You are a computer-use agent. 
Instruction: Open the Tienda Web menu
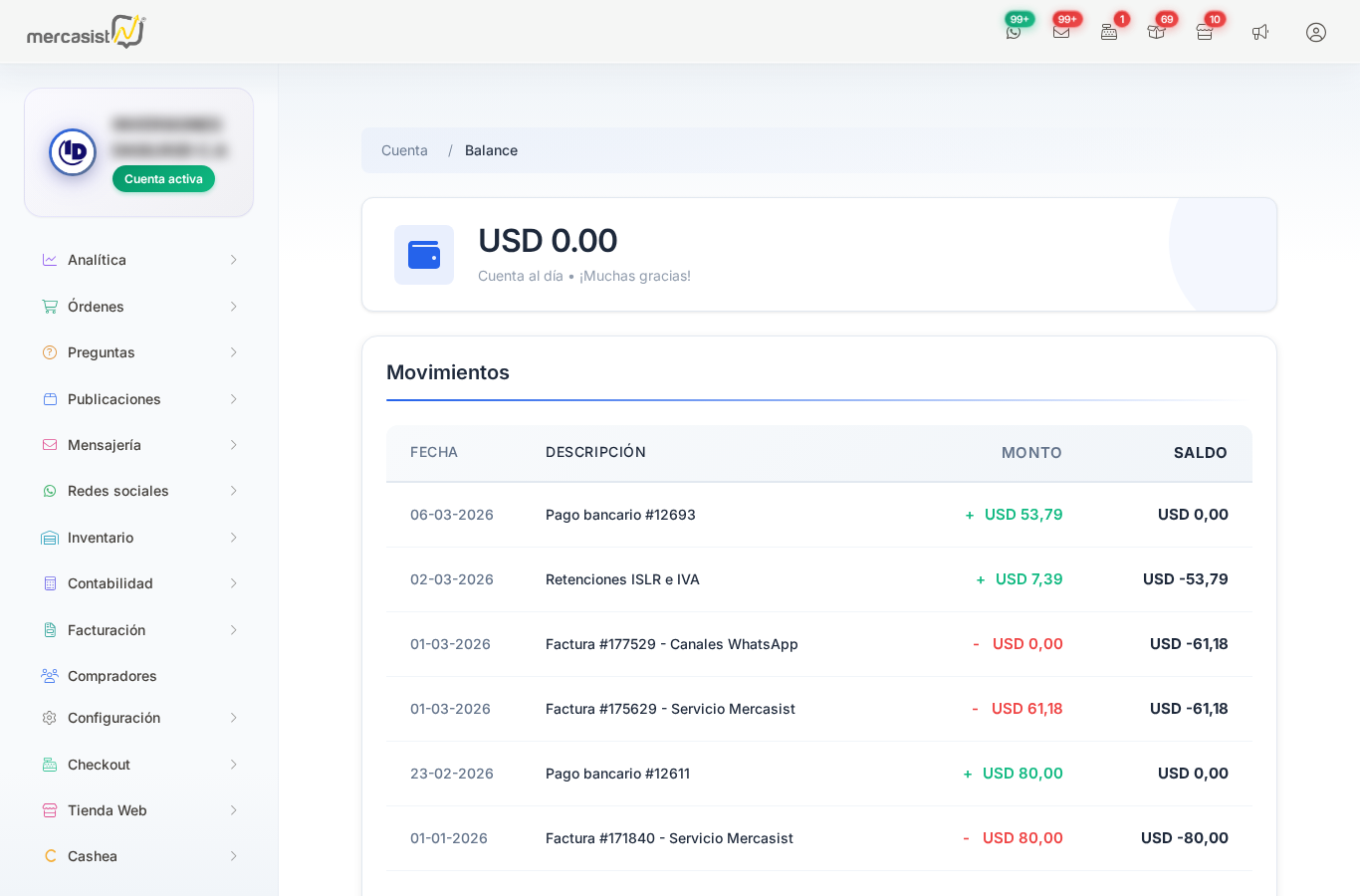(108, 810)
